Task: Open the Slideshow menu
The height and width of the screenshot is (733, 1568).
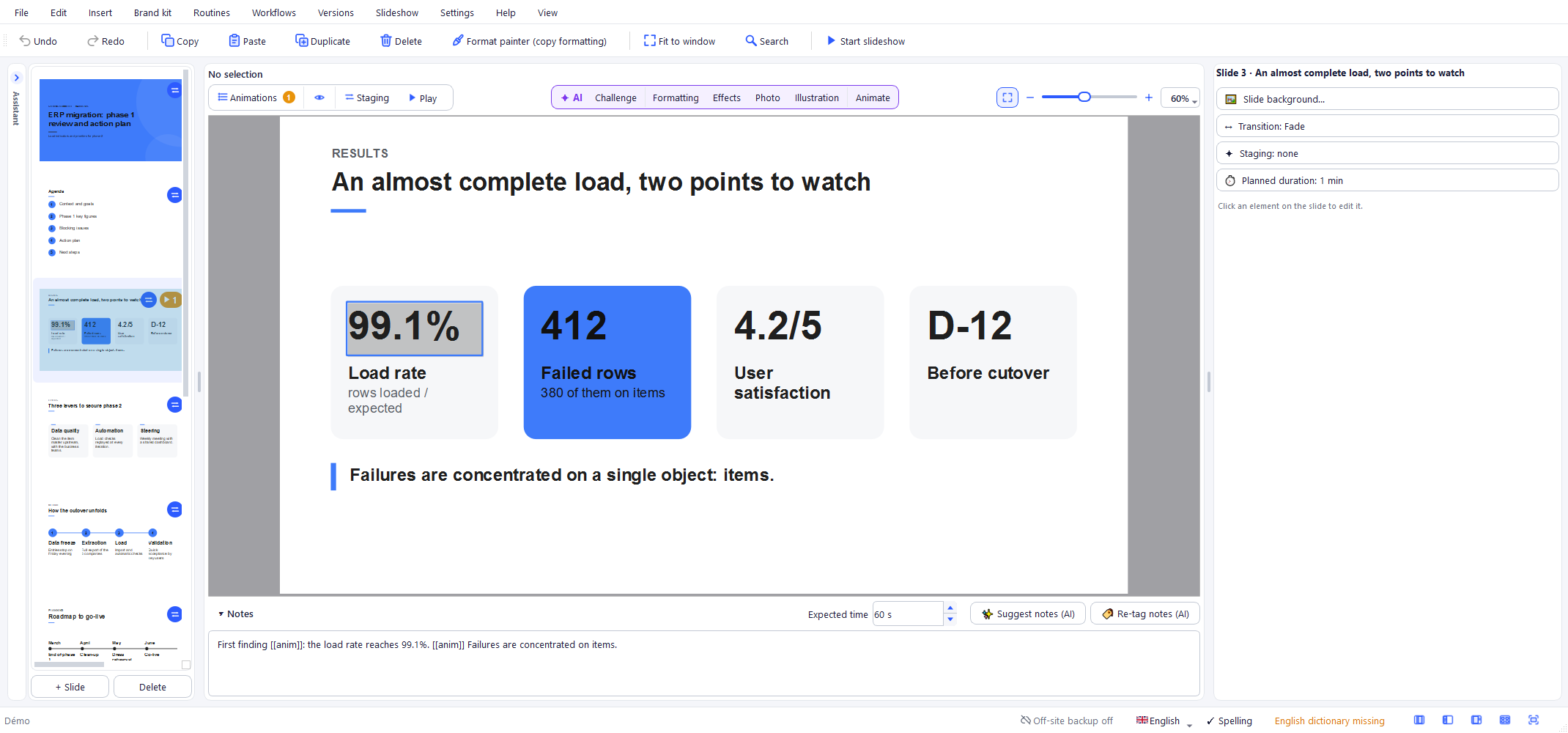Action: pyautogui.click(x=397, y=12)
